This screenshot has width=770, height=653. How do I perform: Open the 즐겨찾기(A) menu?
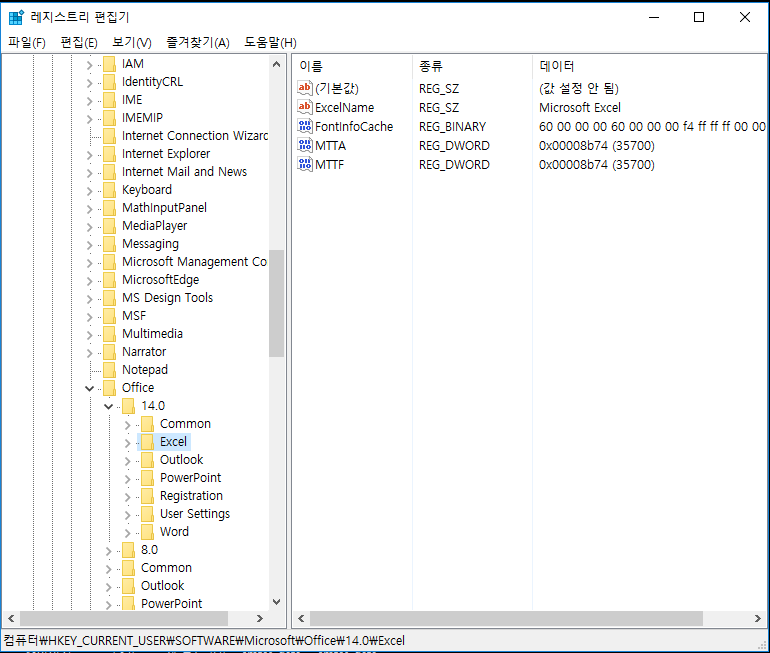coord(198,43)
